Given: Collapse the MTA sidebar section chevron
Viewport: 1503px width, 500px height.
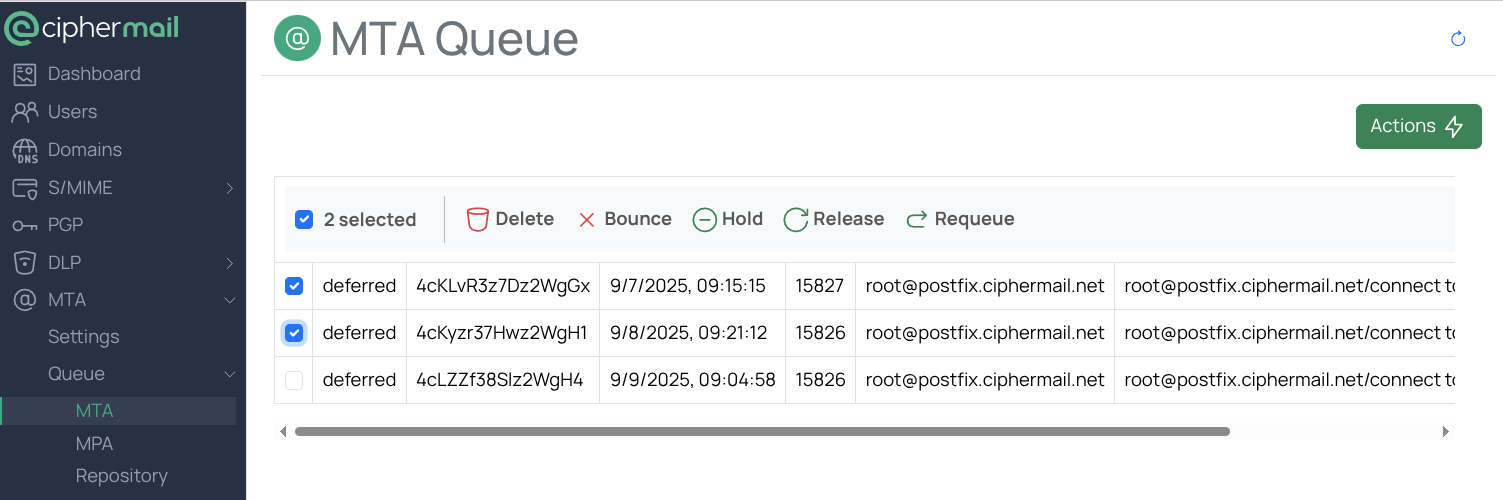Looking at the screenshot, I should (229, 300).
